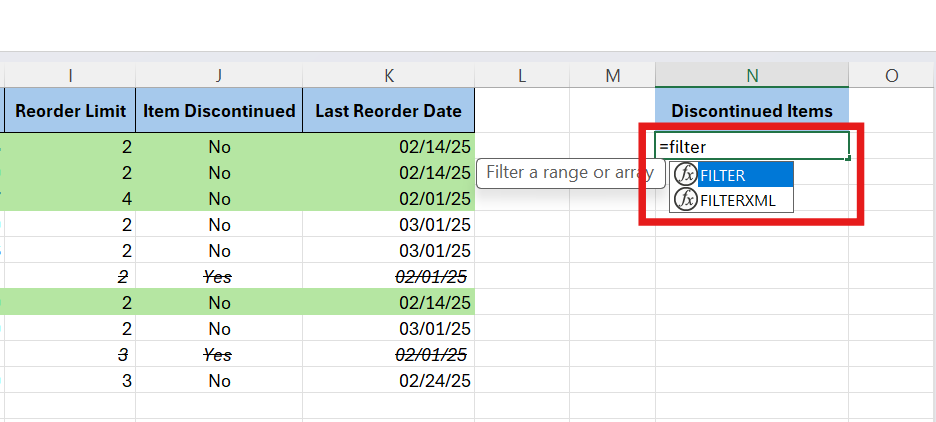Image resolution: width=936 pixels, height=422 pixels.
Task: Select column O header
Action: tap(892, 75)
